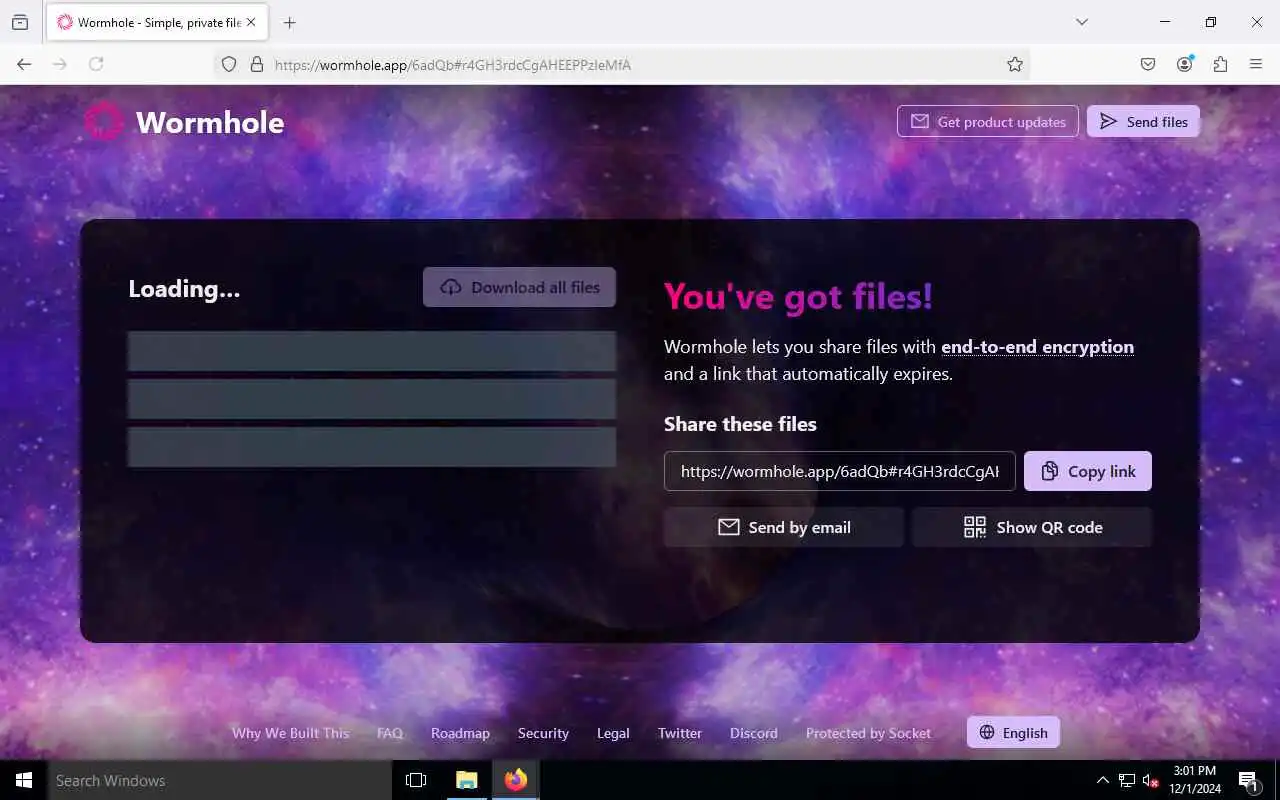Open the Twitter footer link
This screenshot has height=800, width=1280.
(680, 733)
